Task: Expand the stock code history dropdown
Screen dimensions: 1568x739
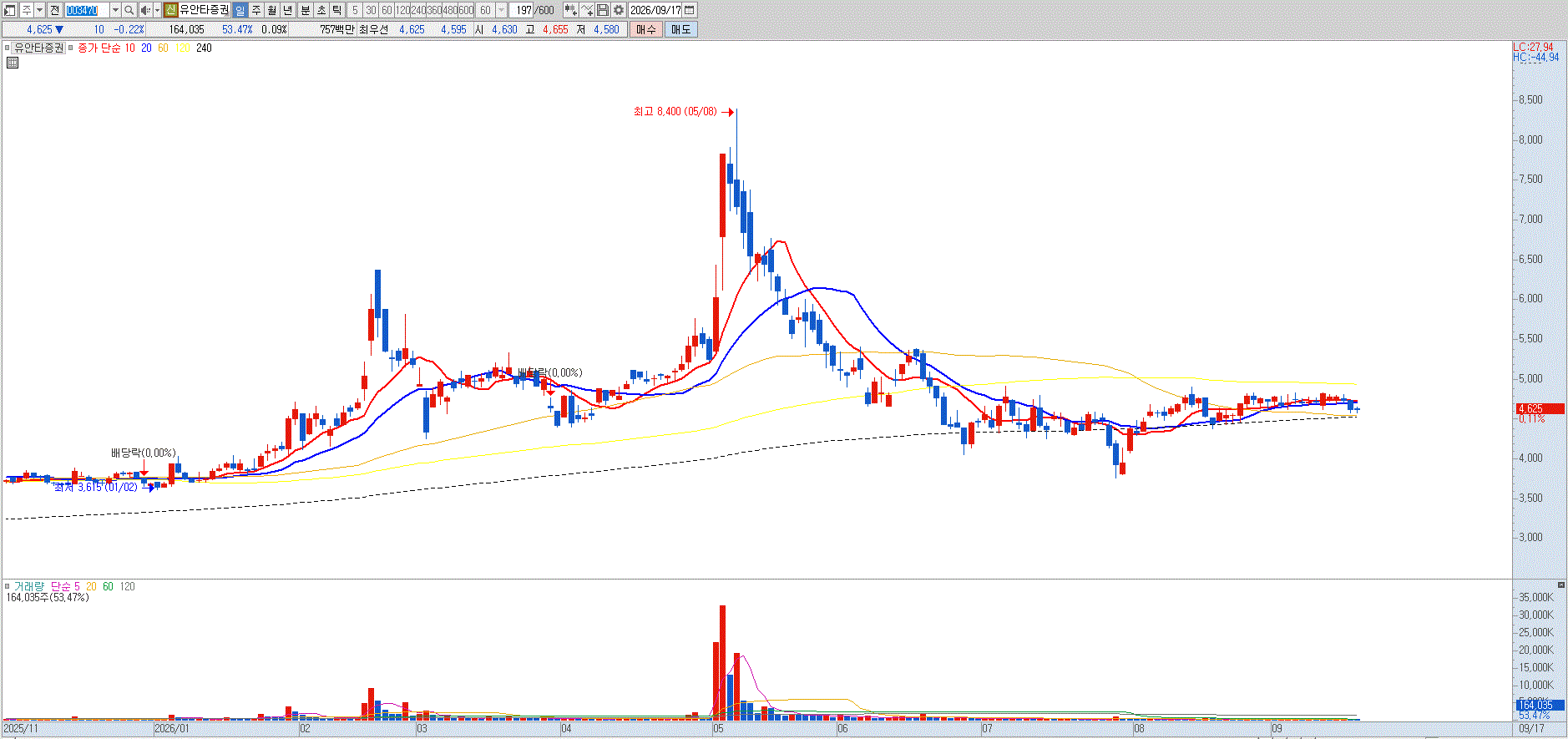Action: click(115, 10)
